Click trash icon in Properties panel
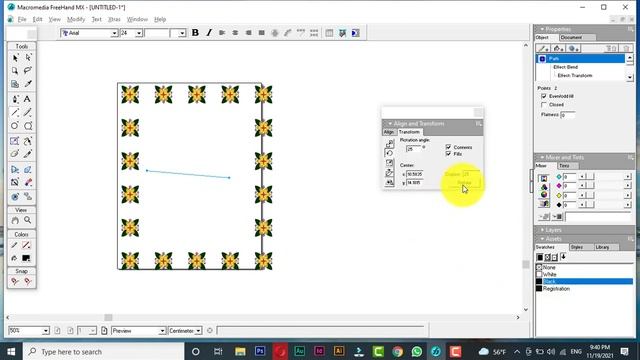The width and height of the screenshot is (640, 360). tap(626, 49)
